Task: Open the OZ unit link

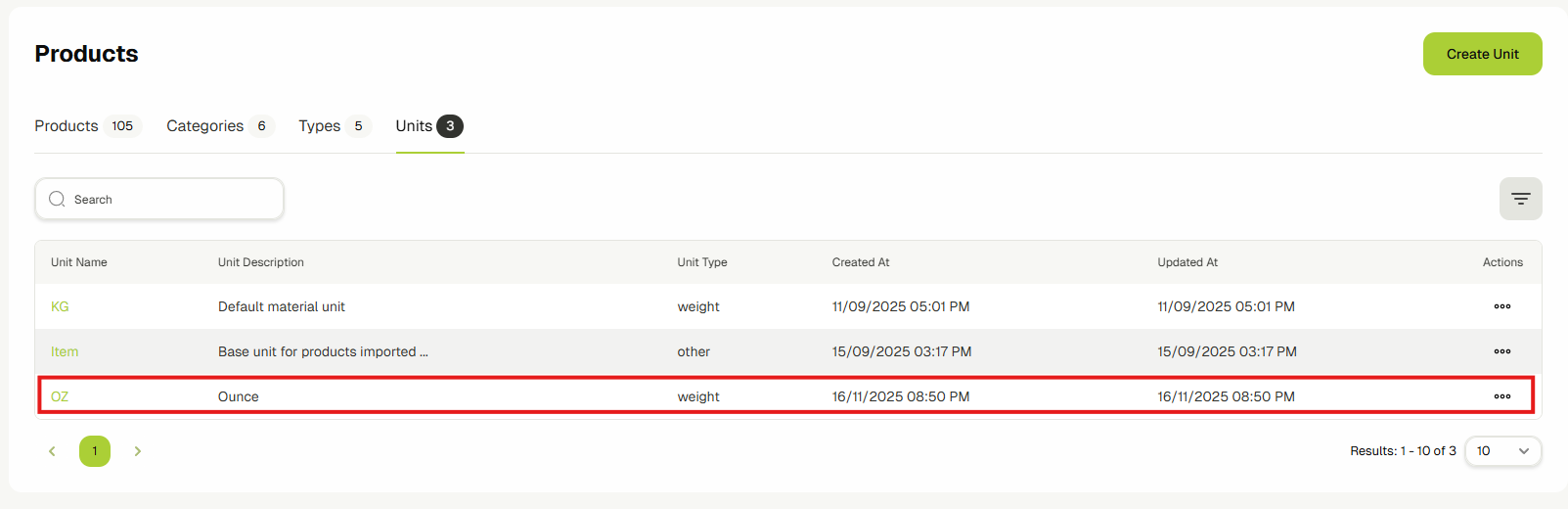Action: pyautogui.click(x=60, y=396)
